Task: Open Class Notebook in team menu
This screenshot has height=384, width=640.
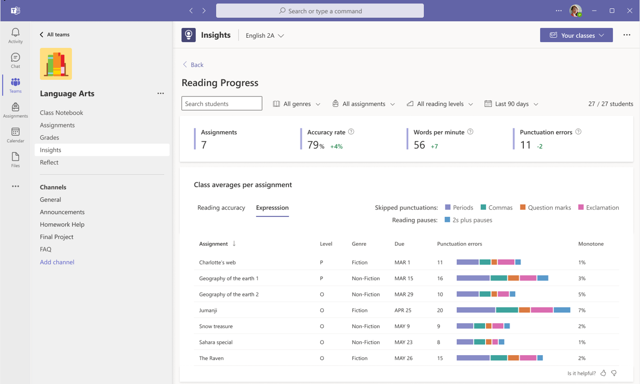Action: point(61,113)
